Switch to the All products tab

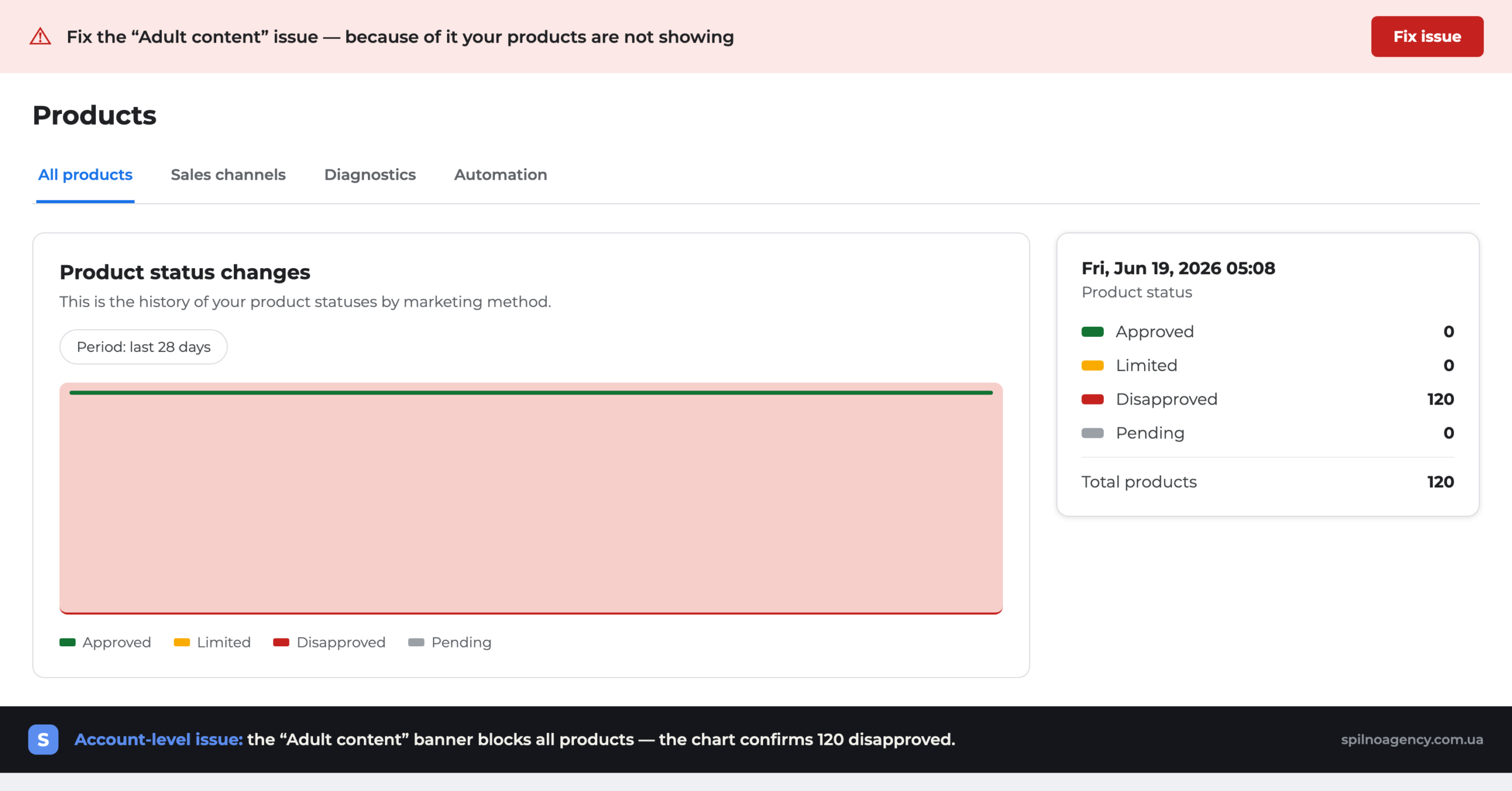85,175
